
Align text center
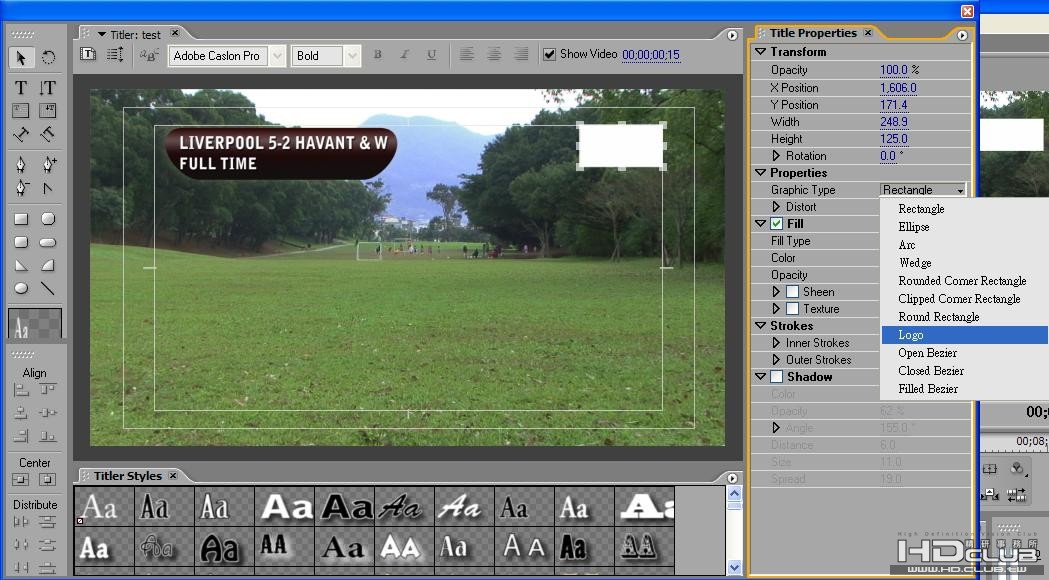pos(494,54)
